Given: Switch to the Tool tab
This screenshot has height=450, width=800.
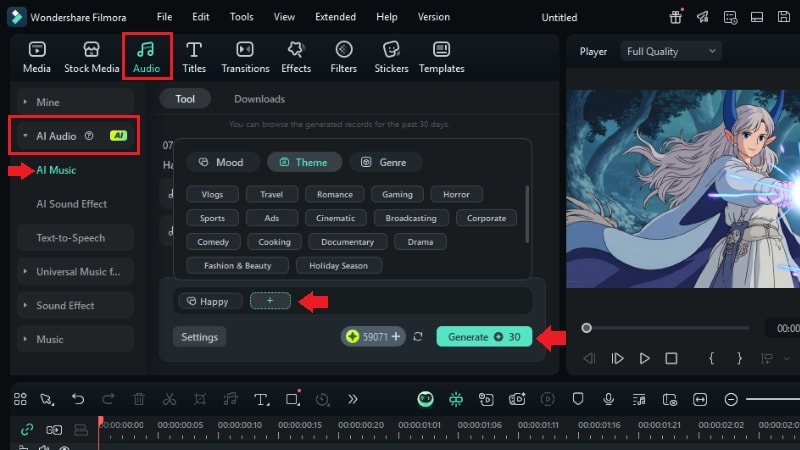Looking at the screenshot, I should point(185,99).
